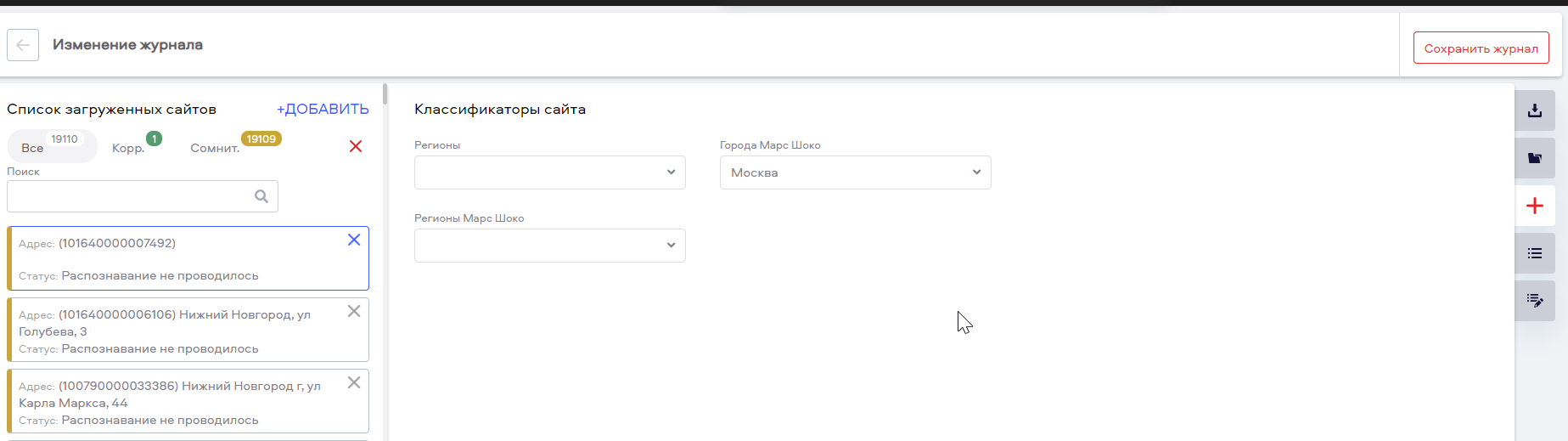The image size is (1568, 441).
Task: Click the red plus icon in sidebar
Action: point(1535,206)
